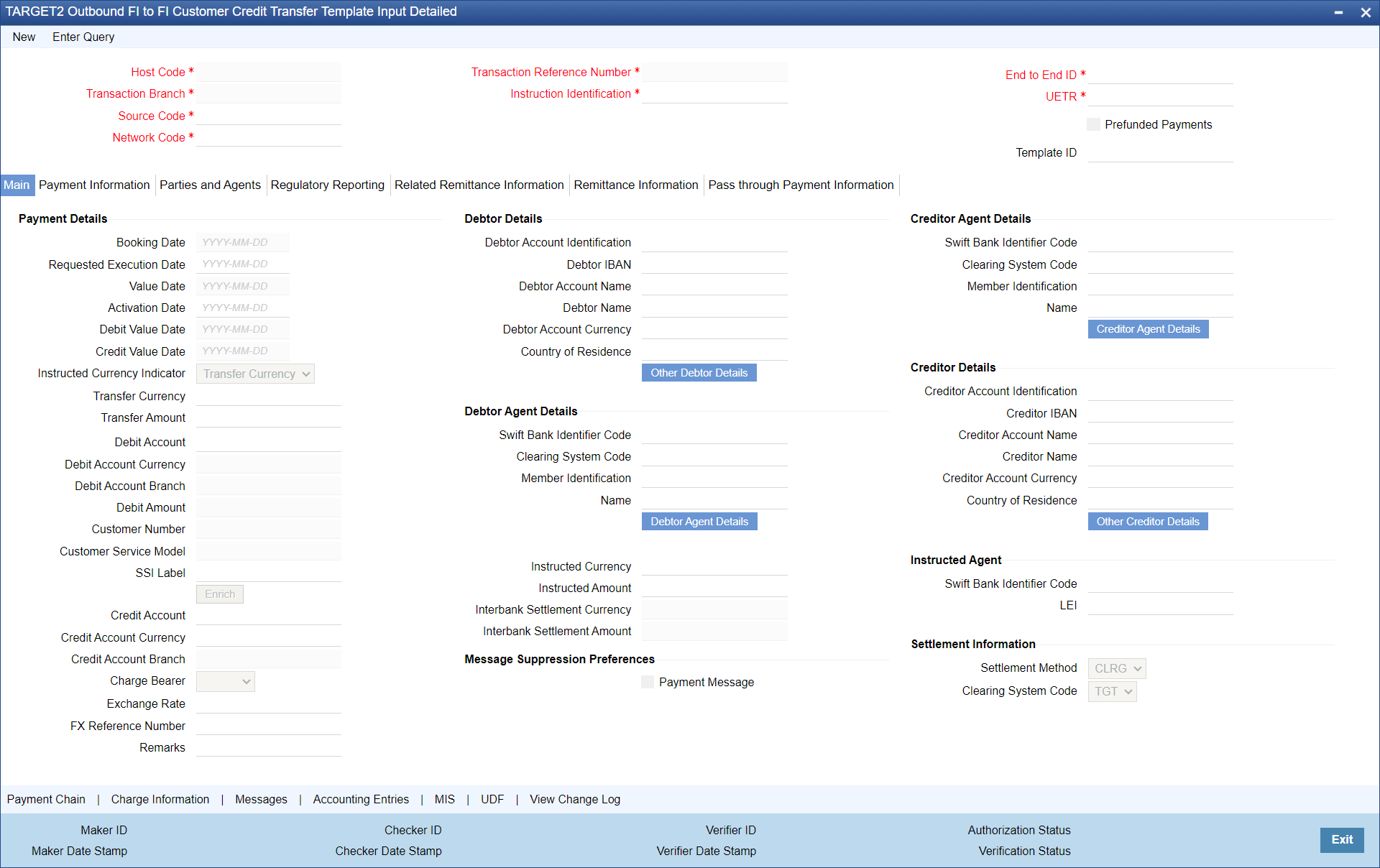Click the Value Date field

pyautogui.click(x=243, y=286)
